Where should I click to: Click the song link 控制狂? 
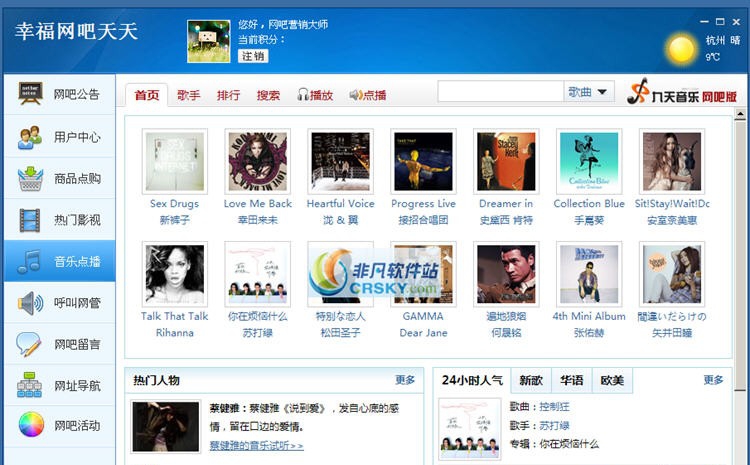pos(554,407)
